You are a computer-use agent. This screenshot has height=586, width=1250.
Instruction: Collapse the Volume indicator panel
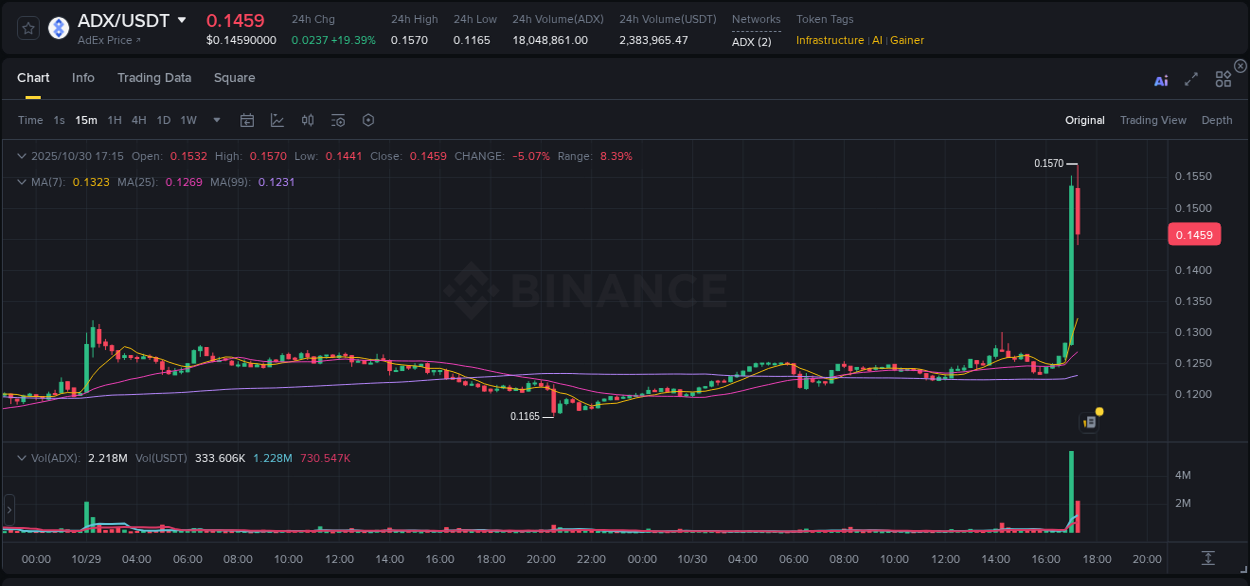pos(21,457)
